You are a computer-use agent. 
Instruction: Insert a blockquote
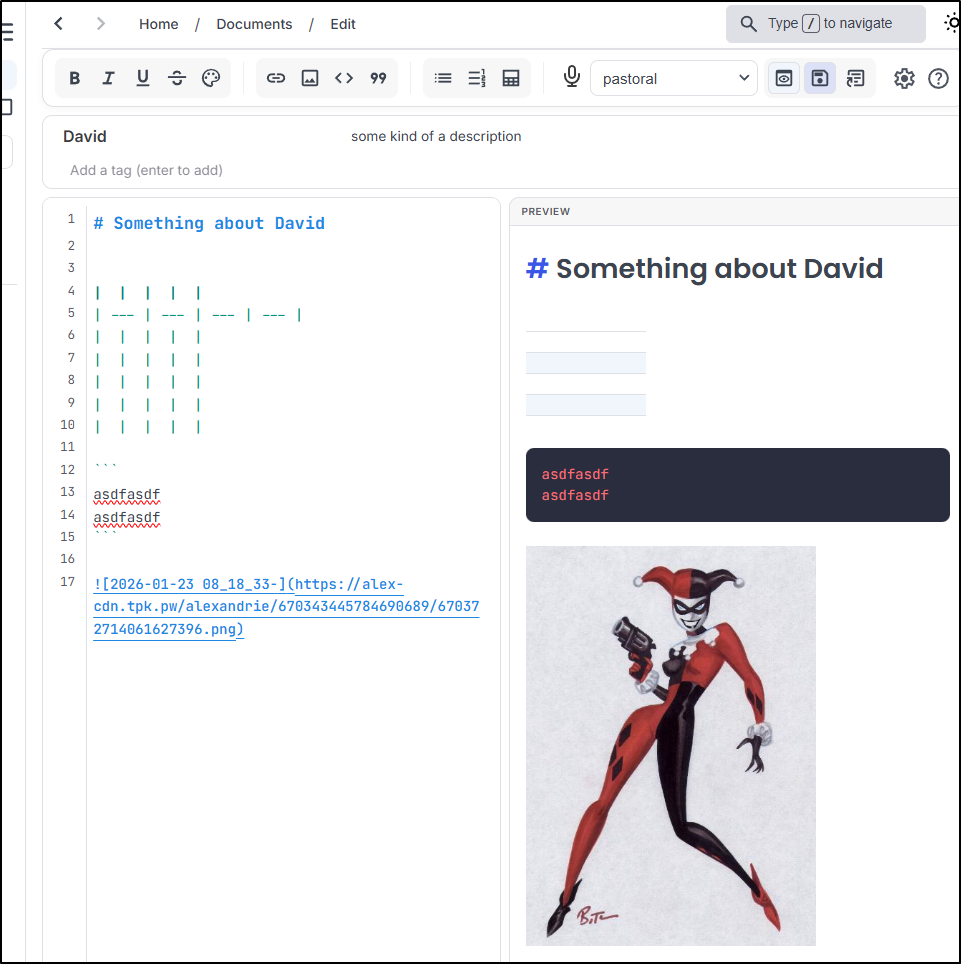pos(378,78)
